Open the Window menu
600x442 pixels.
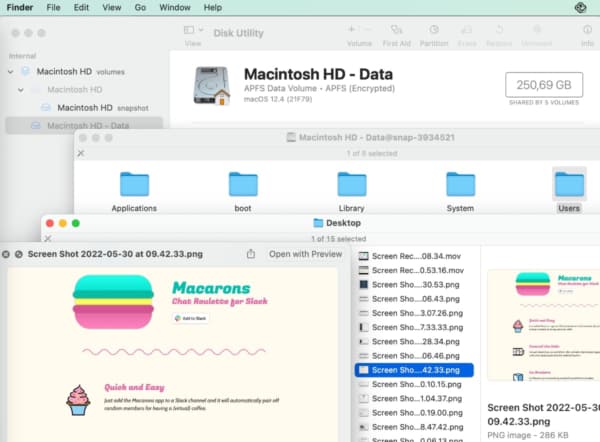[x=175, y=7]
